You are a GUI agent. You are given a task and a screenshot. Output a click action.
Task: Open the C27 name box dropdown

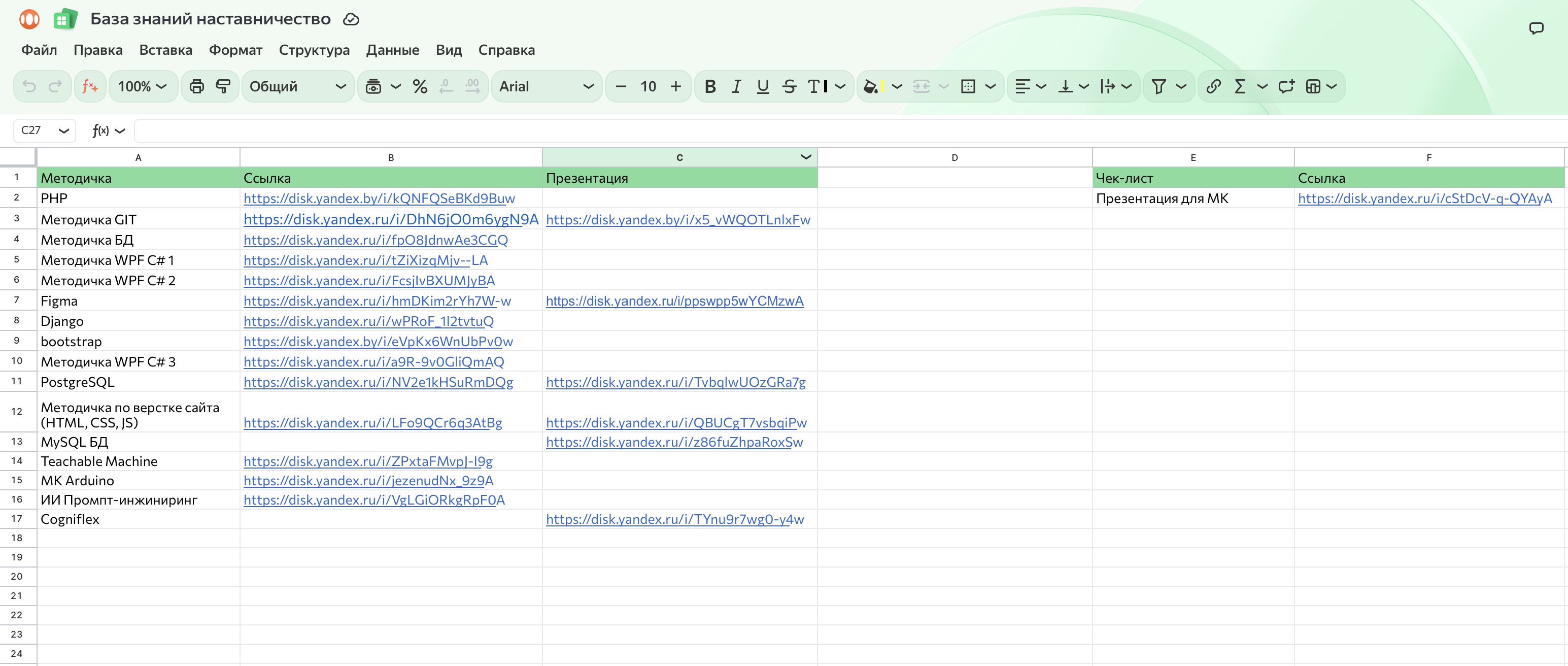(63, 131)
